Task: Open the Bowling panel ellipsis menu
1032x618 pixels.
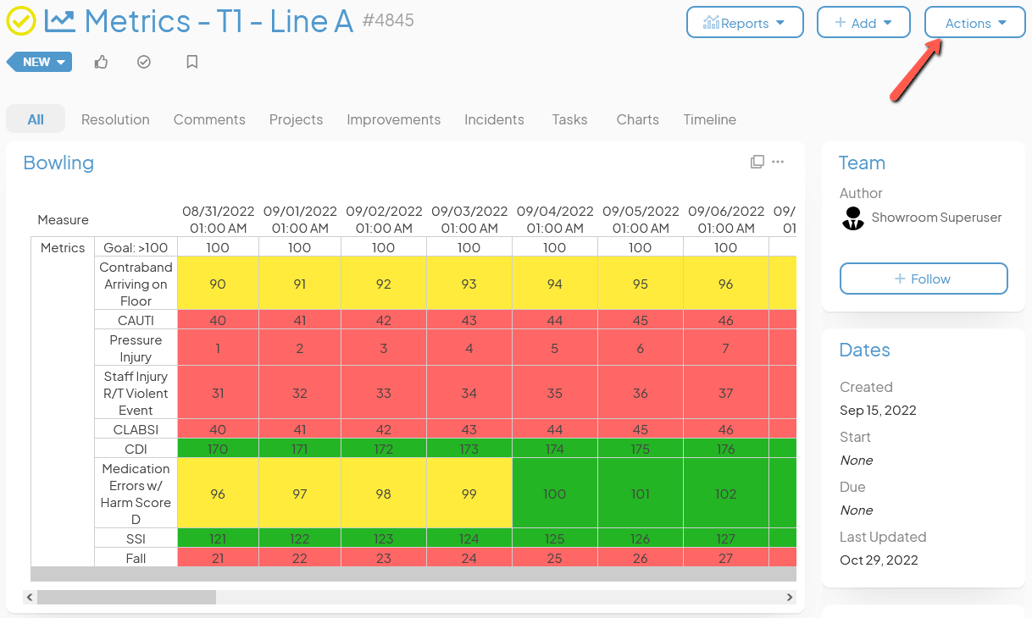Action: coord(778,162)
